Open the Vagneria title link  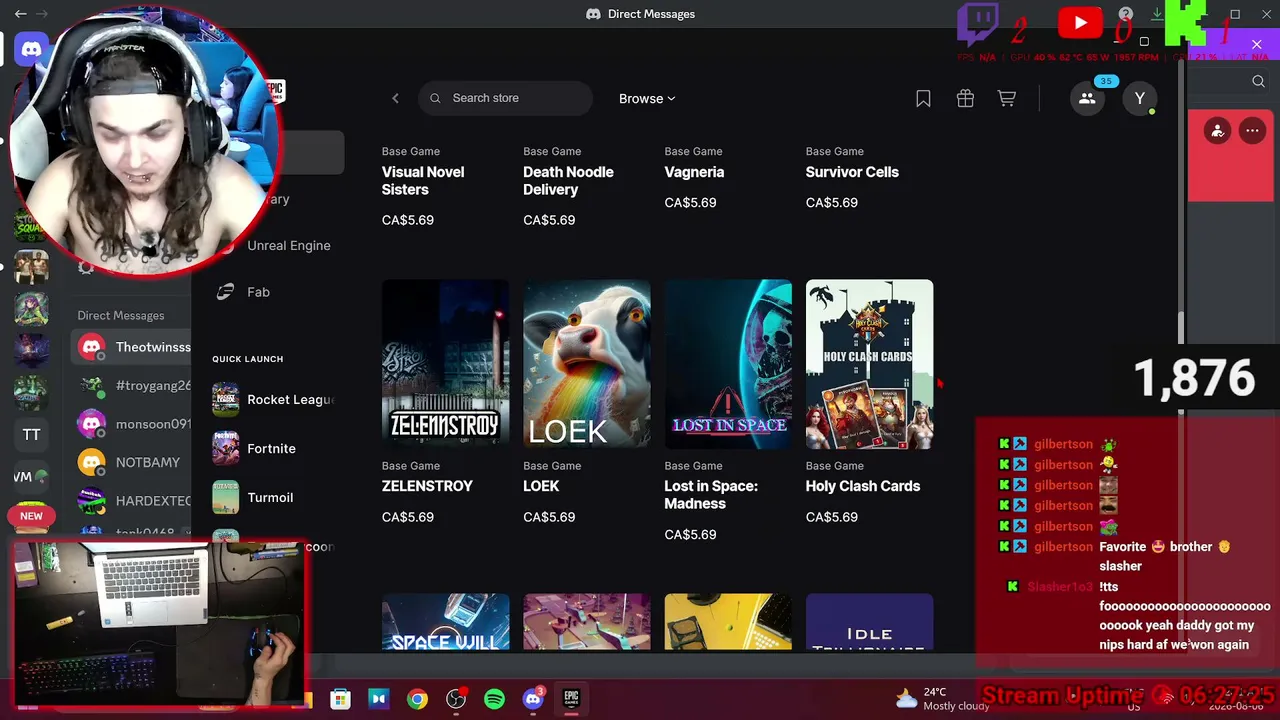coord(694,172)
